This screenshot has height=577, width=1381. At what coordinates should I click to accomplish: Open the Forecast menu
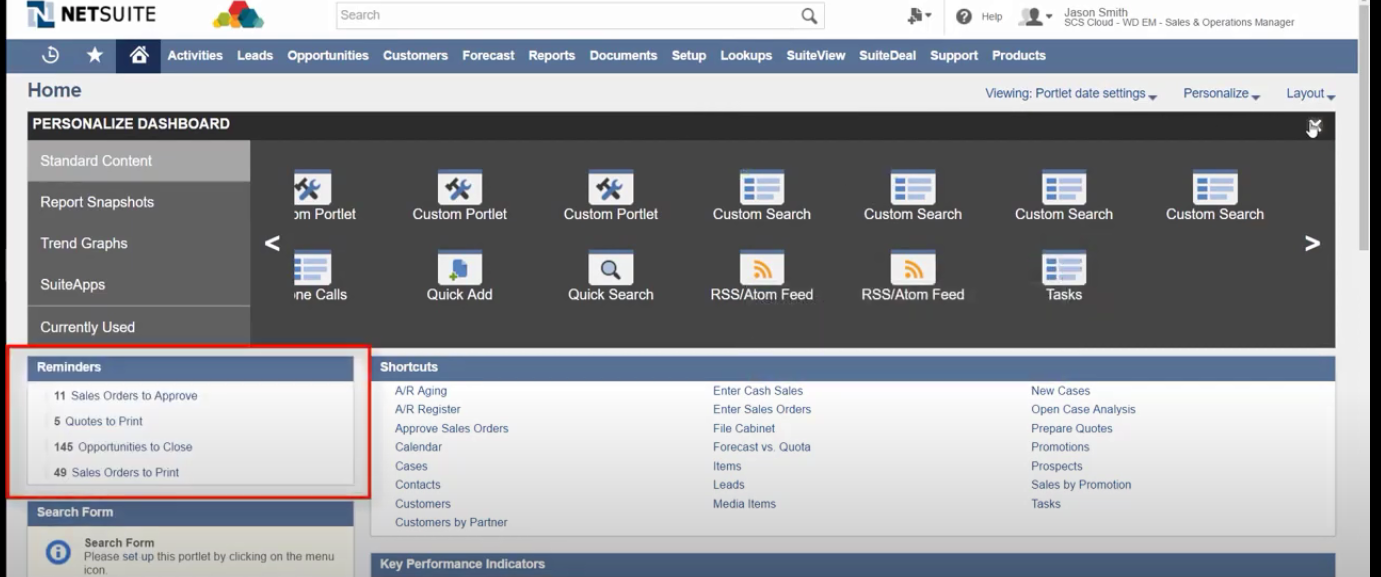(488, 56)
